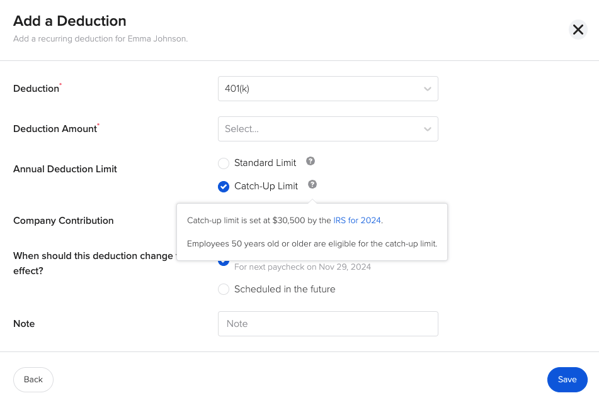
Task: Show help for Standard Limit
Action: click(310, 161)
